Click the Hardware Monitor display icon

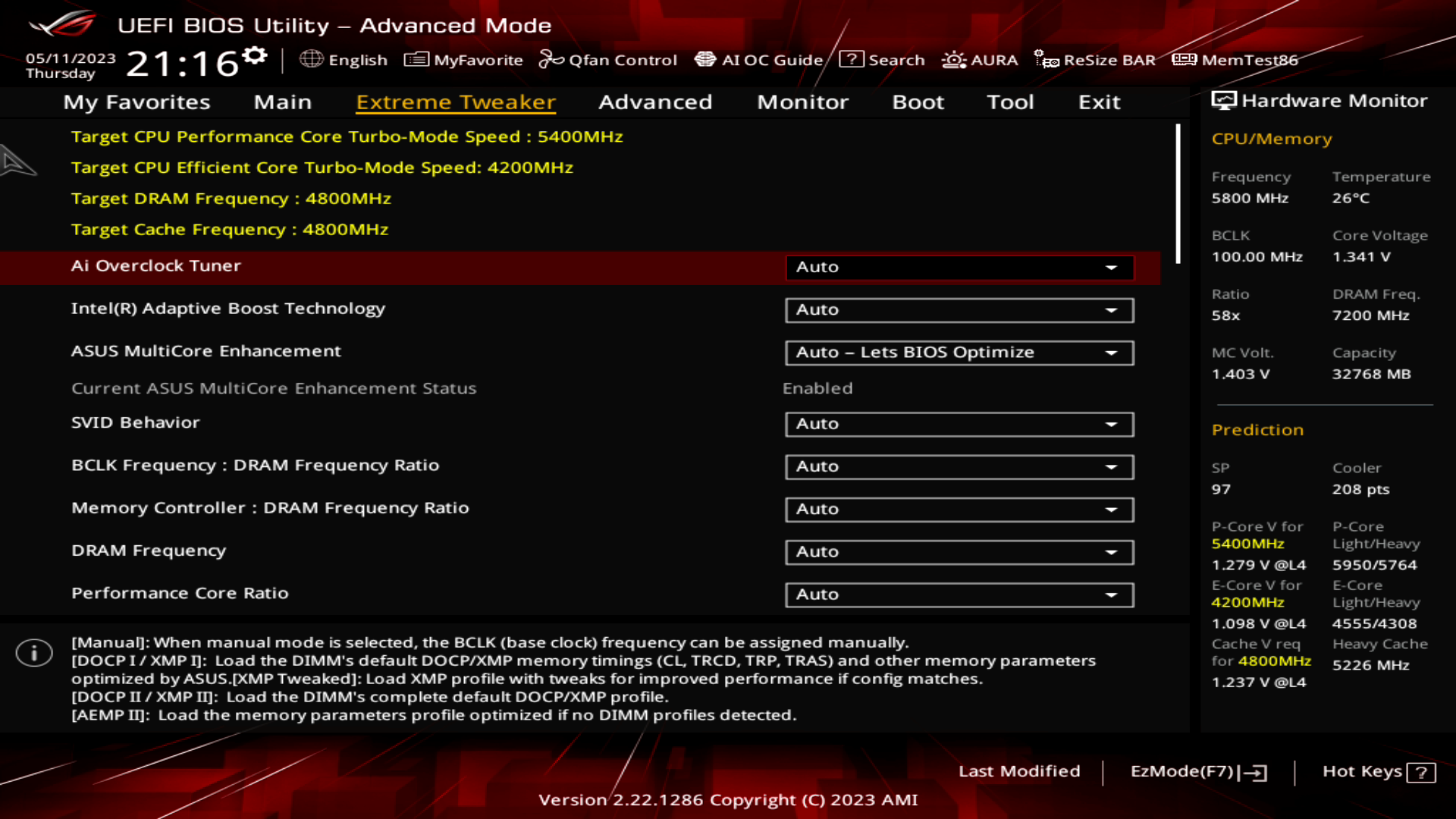1223,101
